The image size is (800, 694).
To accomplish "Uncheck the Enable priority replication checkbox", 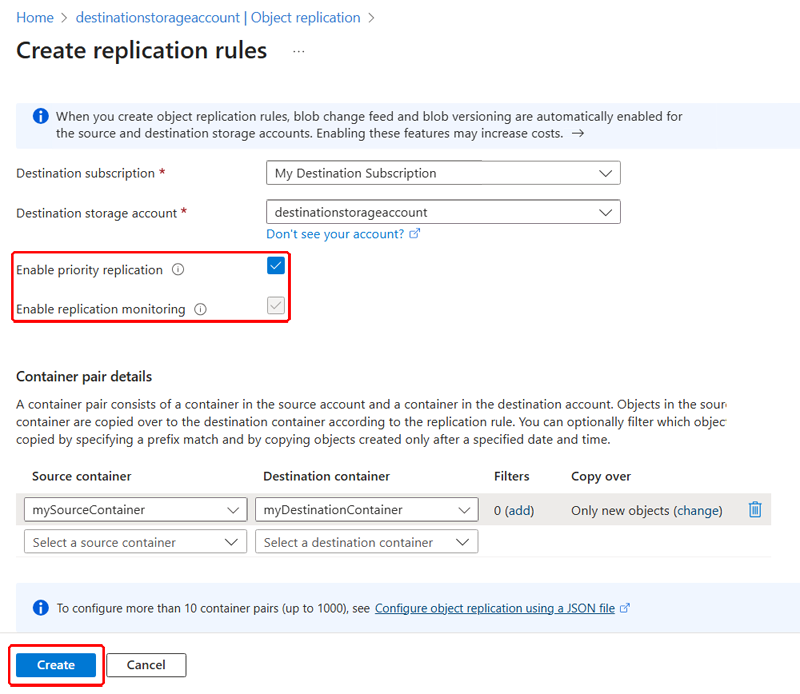I will click(276, 266).
